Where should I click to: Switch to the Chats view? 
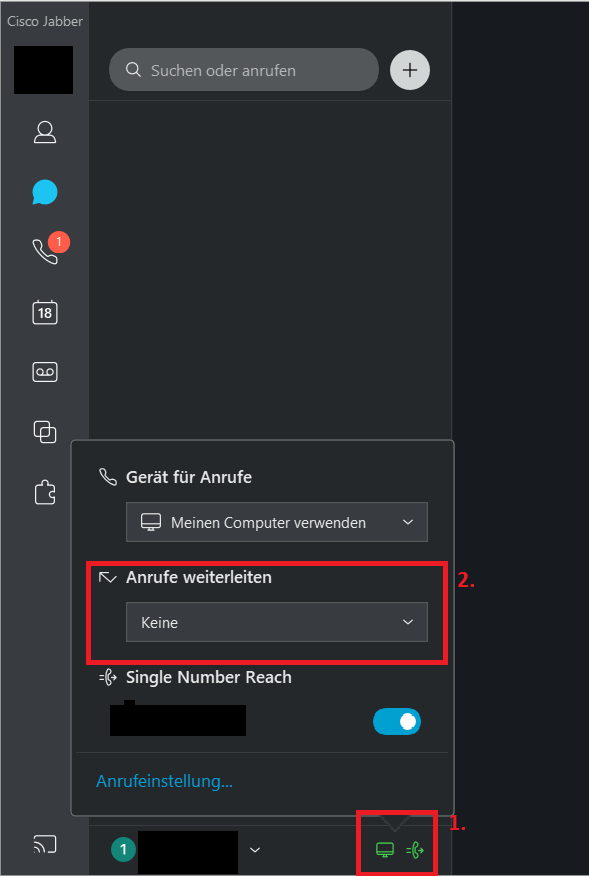click(x=44, y=192)
